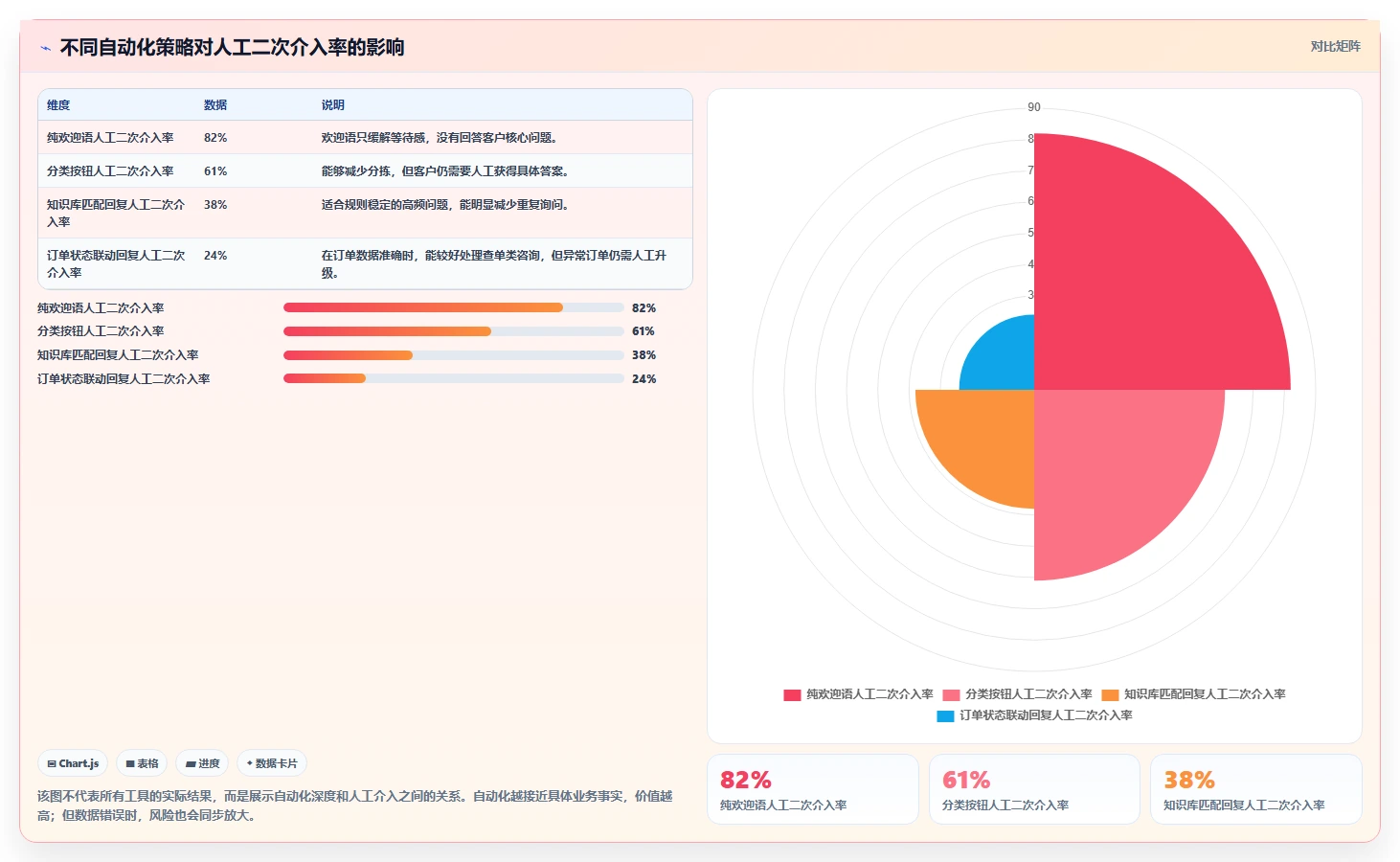Image resolution: width=1400 pixels, height=862 pixels.
Task: Click the 61% progress bar for 分类按钮
Action: tap(453, 331)
